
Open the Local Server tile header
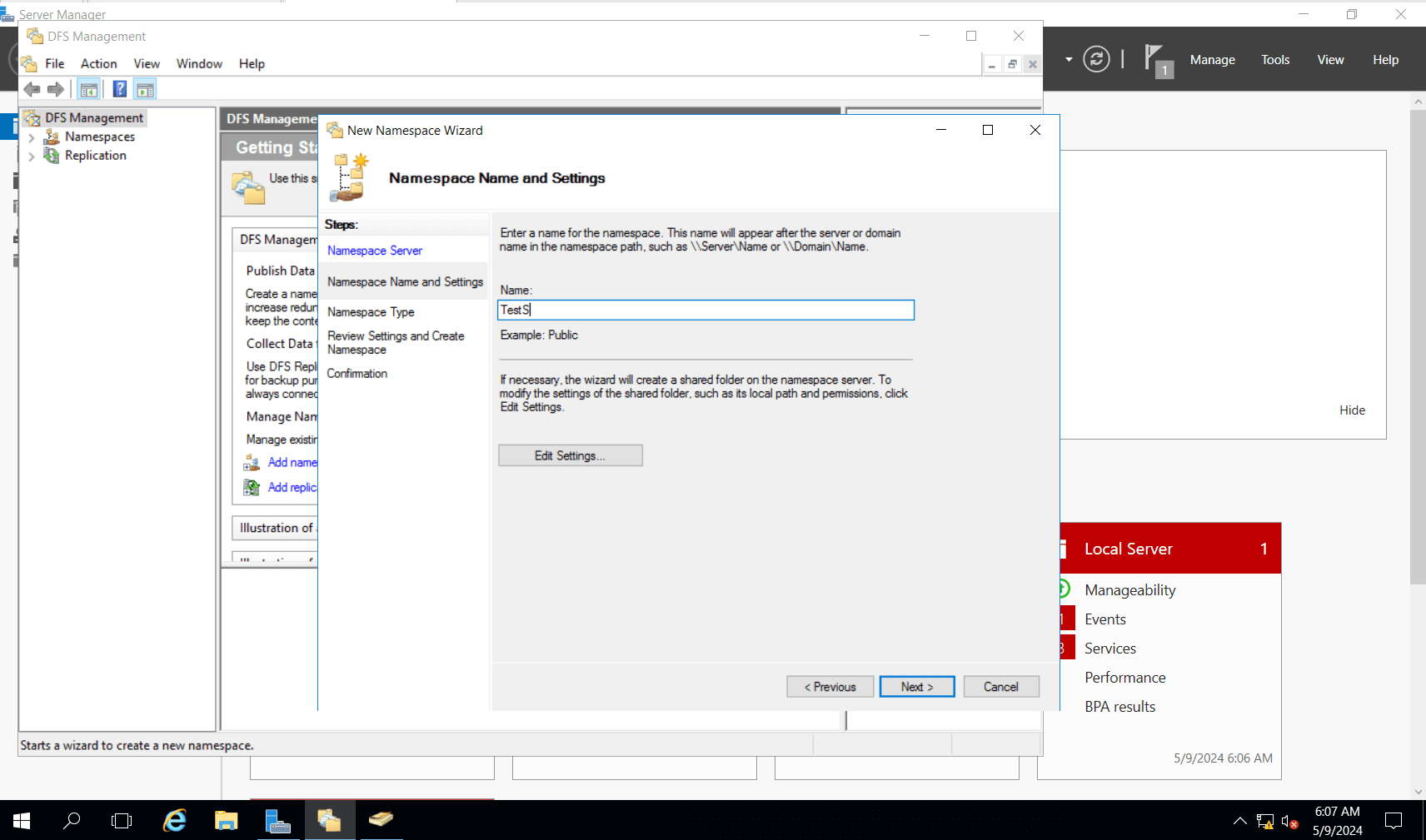pos(1170,549)
